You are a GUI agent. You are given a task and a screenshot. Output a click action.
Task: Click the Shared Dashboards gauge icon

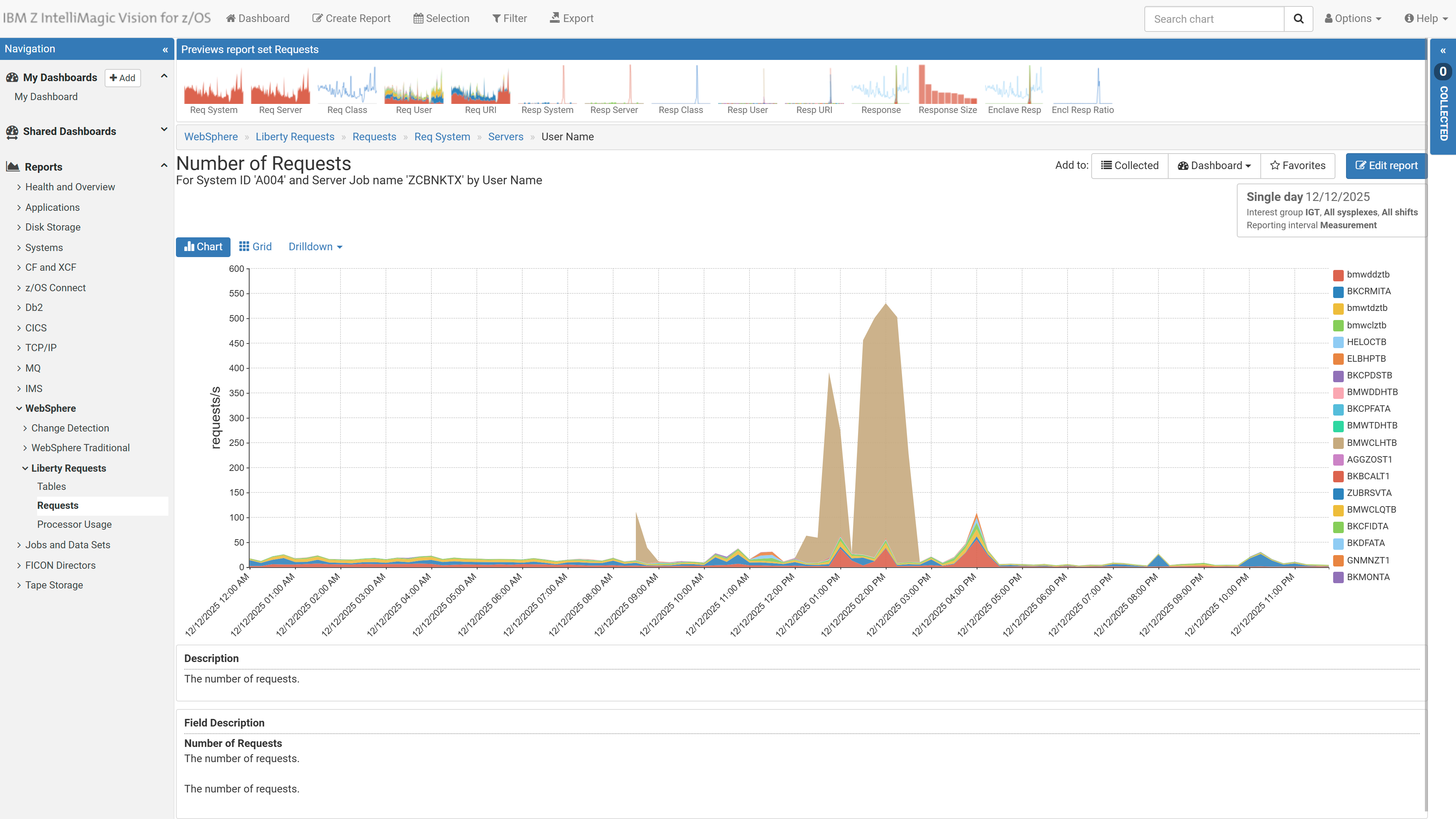click(x=12, y=132)
